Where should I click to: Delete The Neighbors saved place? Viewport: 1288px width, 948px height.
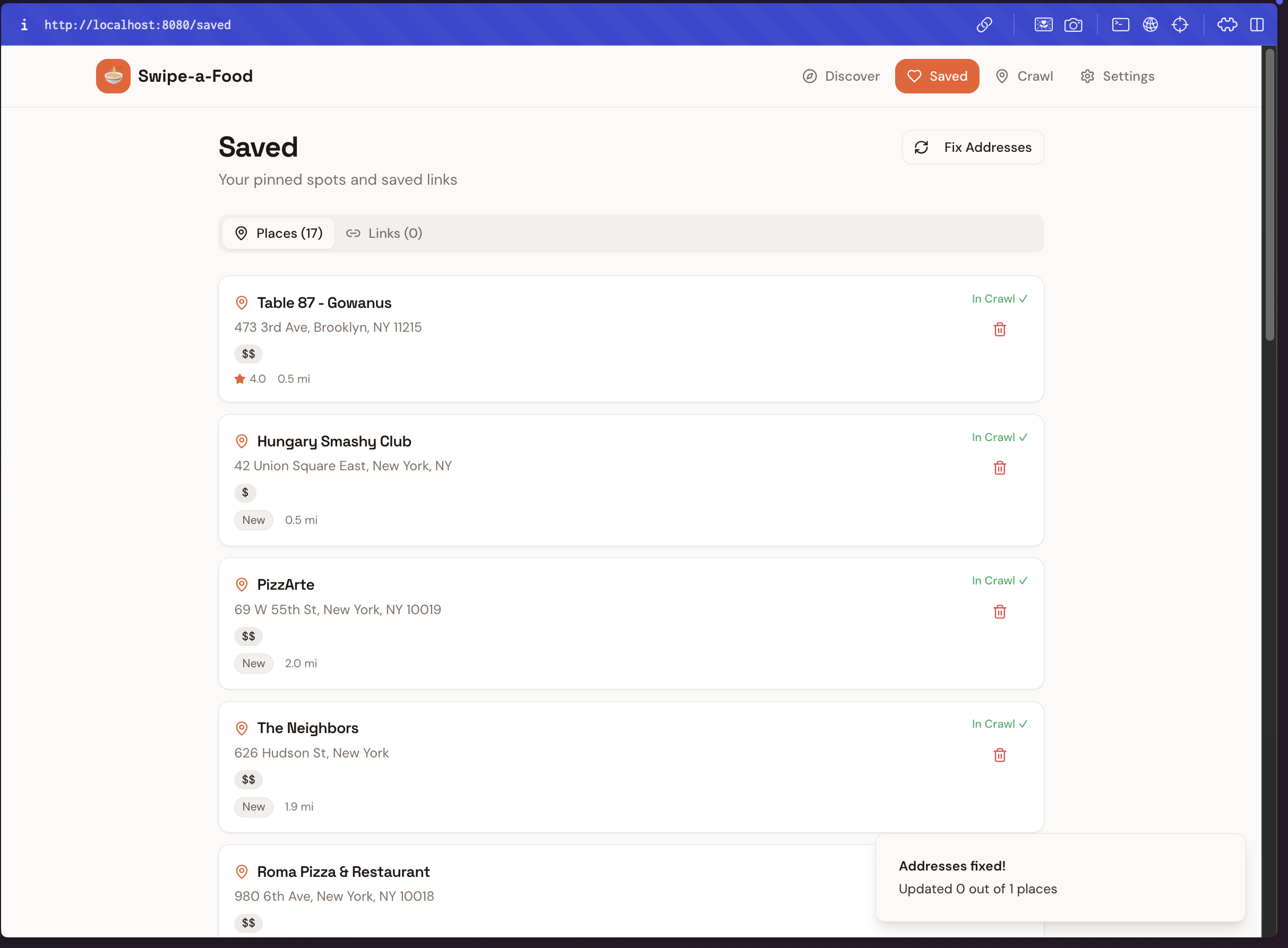999,755
